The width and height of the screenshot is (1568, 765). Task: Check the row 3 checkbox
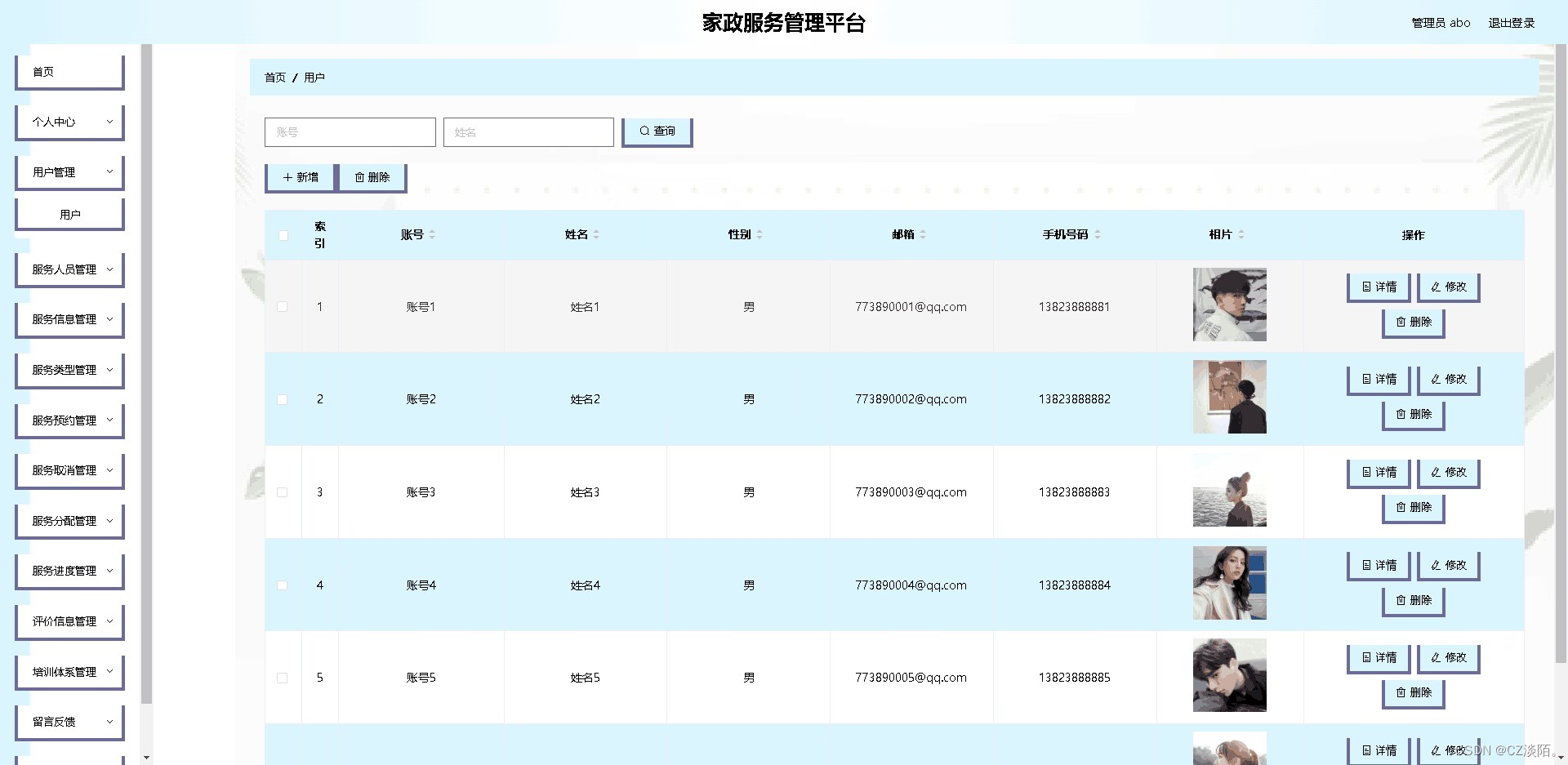coord(283,492)
